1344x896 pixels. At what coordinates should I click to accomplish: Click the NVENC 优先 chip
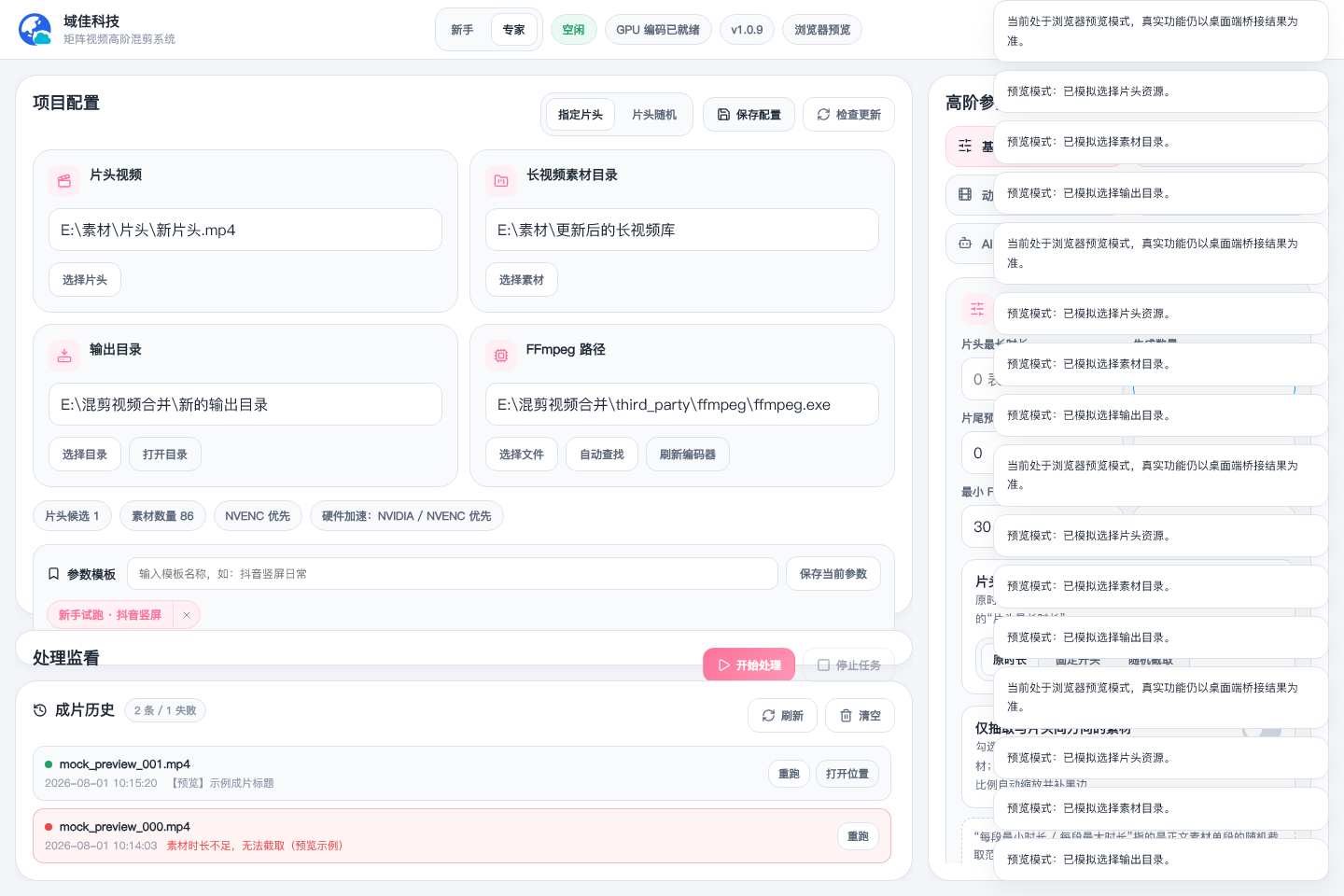[x=258, y=516]
